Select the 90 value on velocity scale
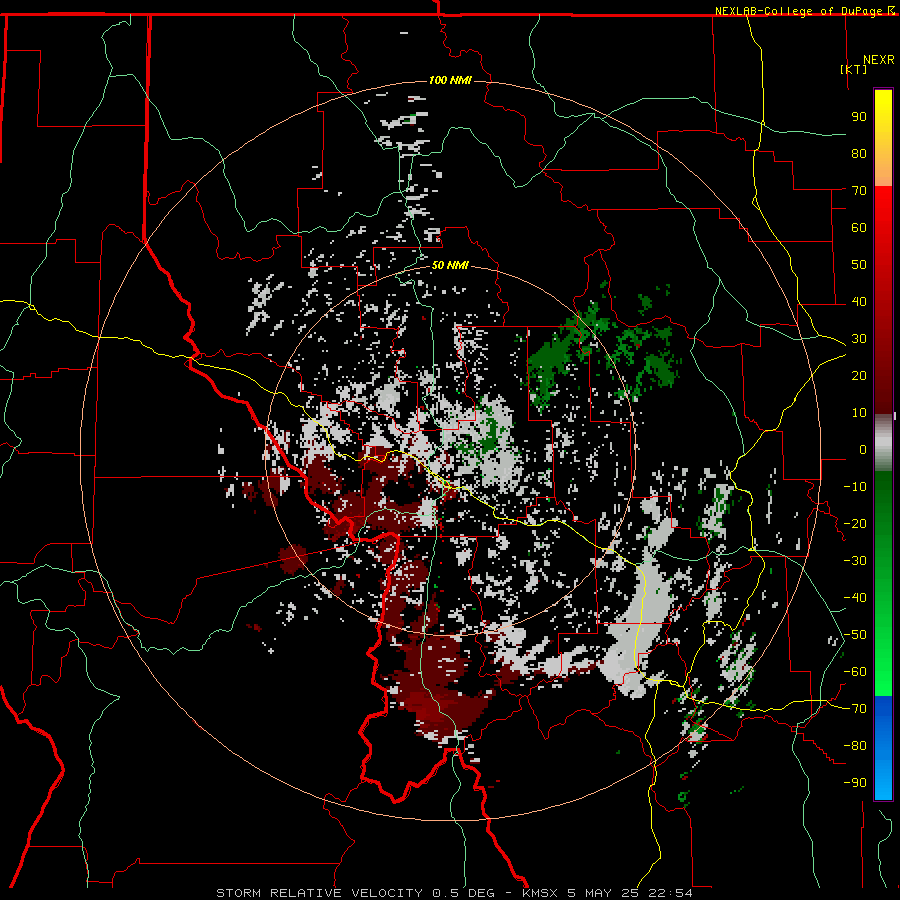The image size is (900, 900). click(859, 117)
